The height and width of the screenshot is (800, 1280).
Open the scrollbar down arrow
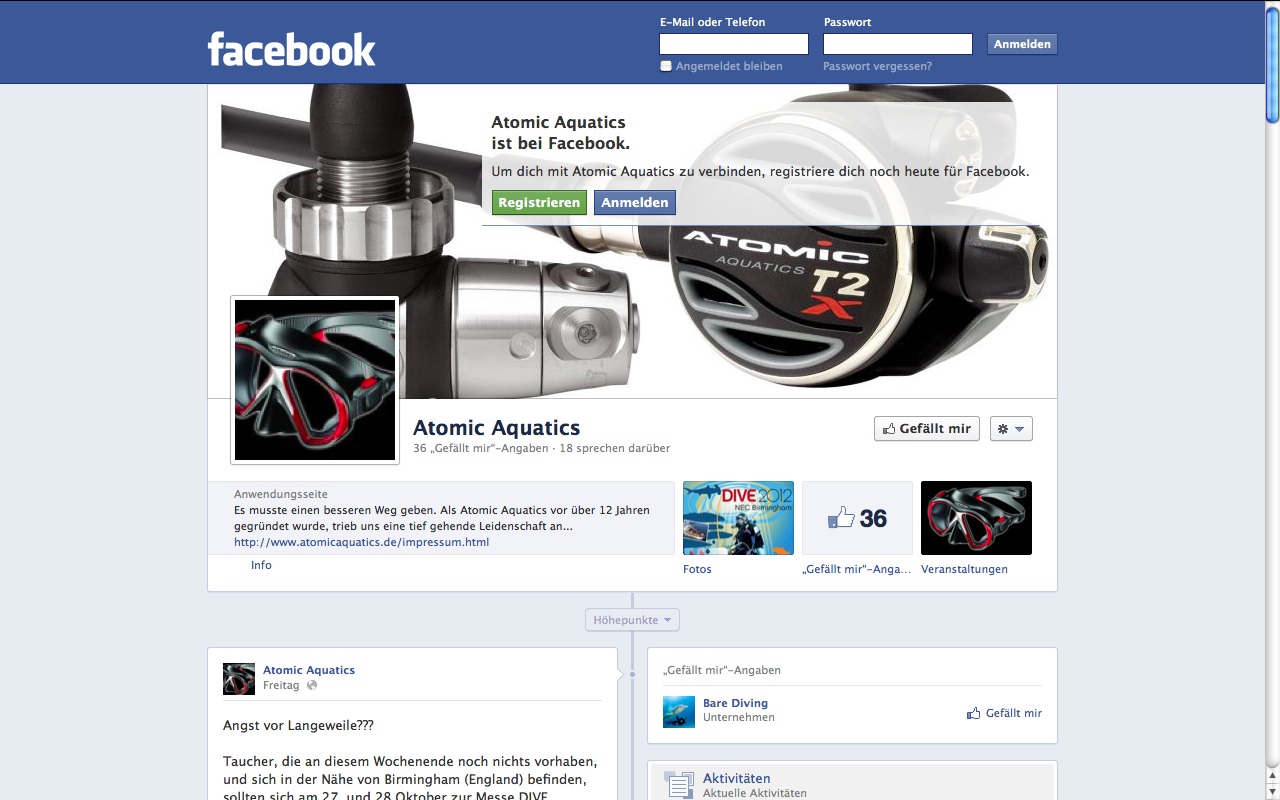click(x=1272, y=790)
